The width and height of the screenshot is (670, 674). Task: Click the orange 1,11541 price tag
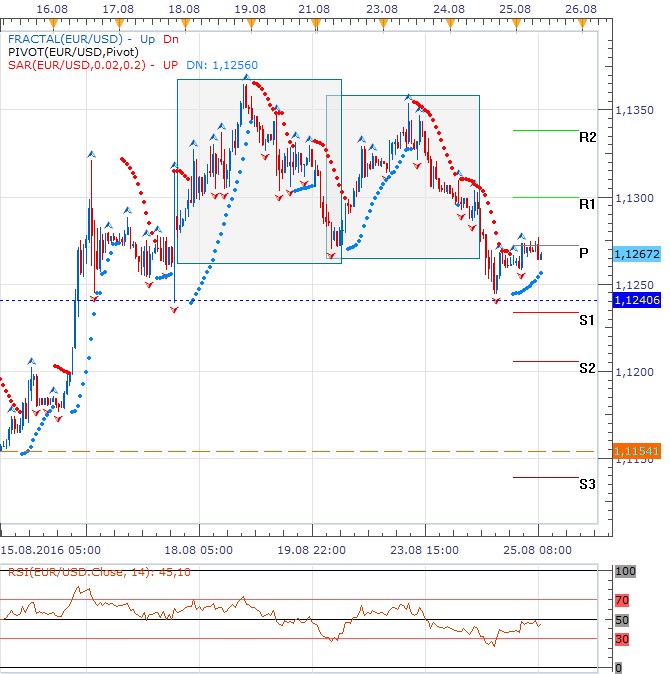635,452
